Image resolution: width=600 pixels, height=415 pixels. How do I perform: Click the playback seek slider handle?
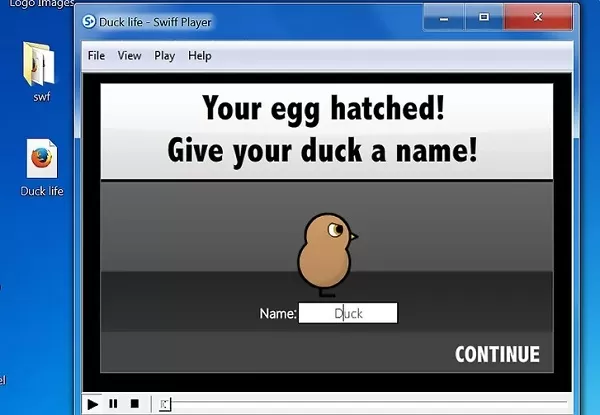pos(165,404)
